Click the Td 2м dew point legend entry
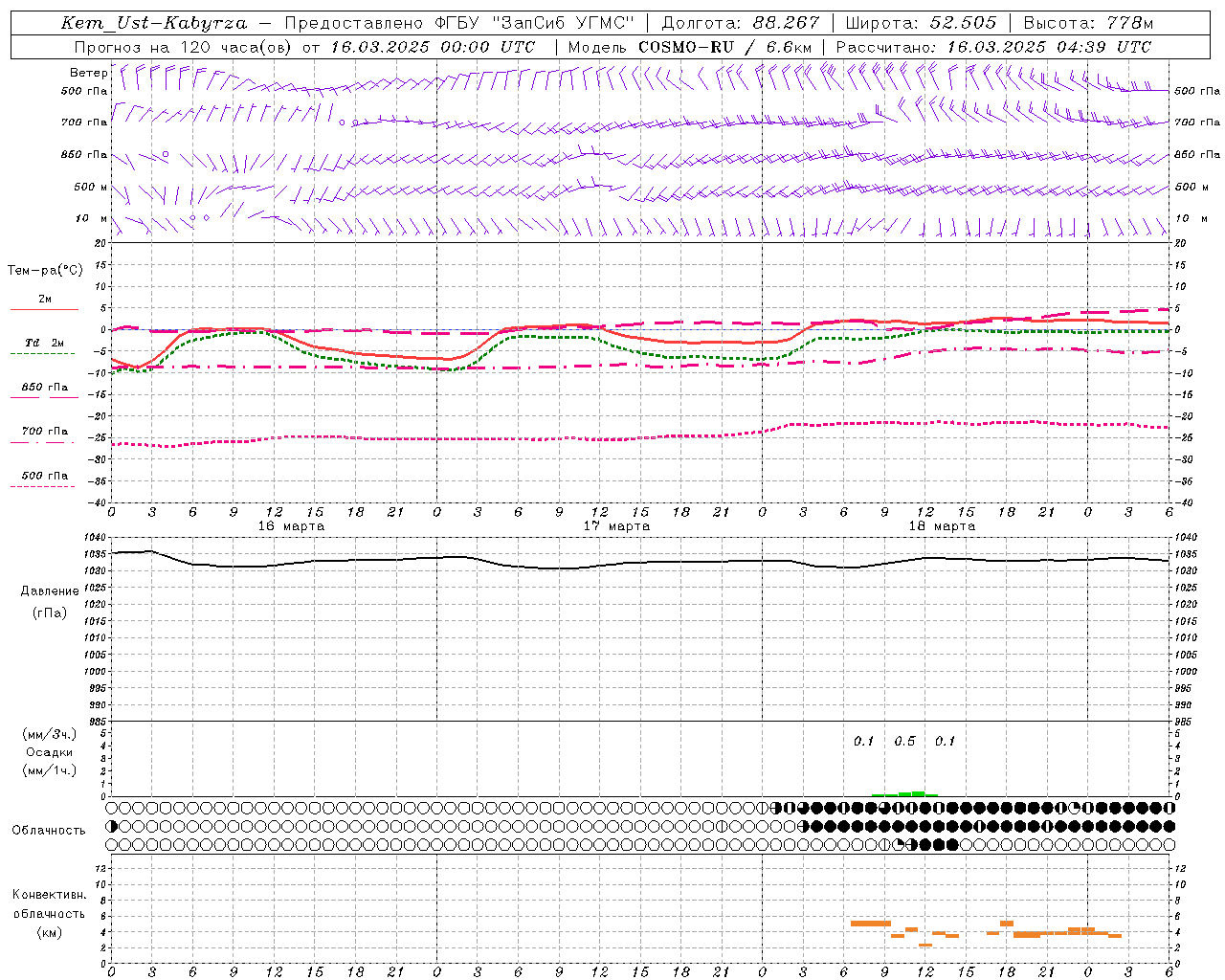1225x980 pixels. click(x=44, y=343)
